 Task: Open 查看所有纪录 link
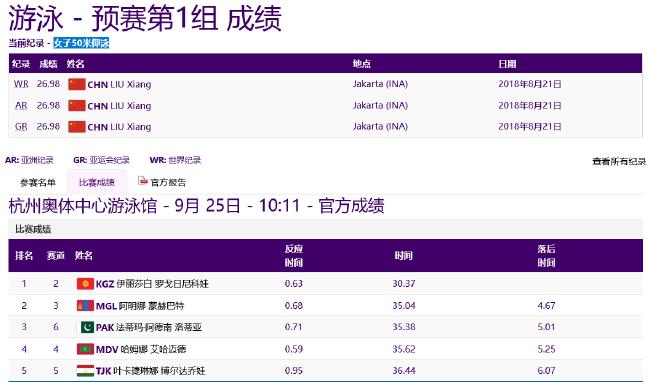click(619, 161)
